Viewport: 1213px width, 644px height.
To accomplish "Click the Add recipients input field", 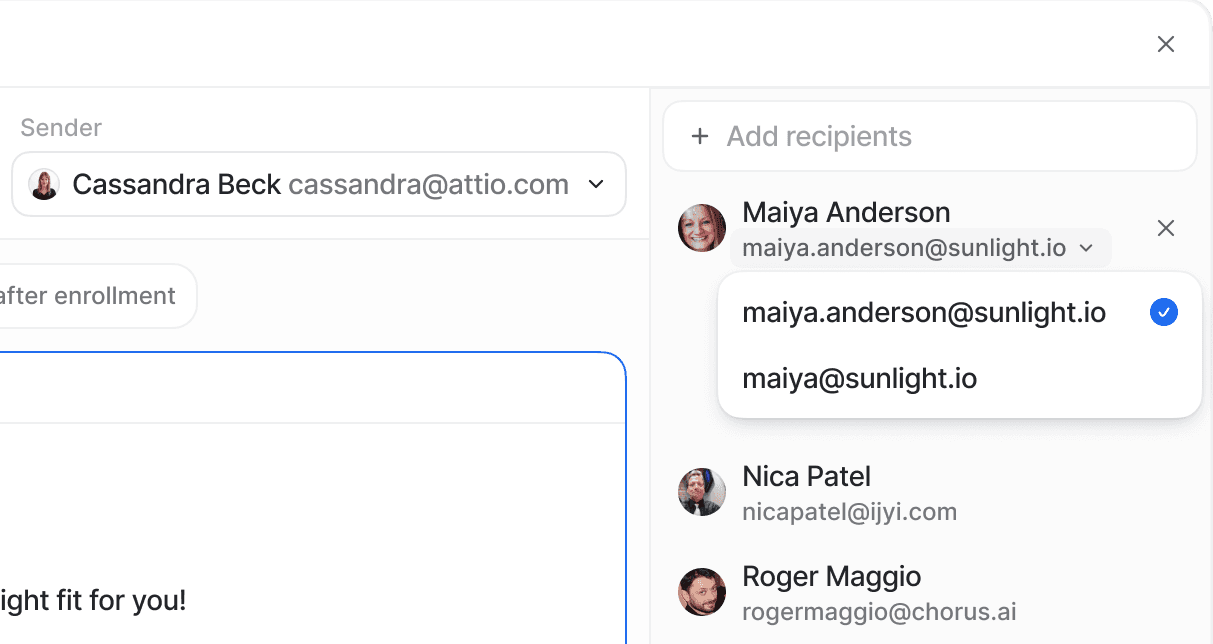I will click(930, 136).
